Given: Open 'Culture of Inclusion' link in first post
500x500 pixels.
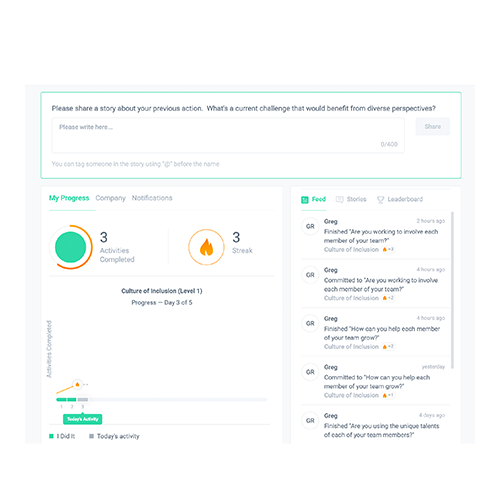Looking at the screenshot, I should click(351, 249).
